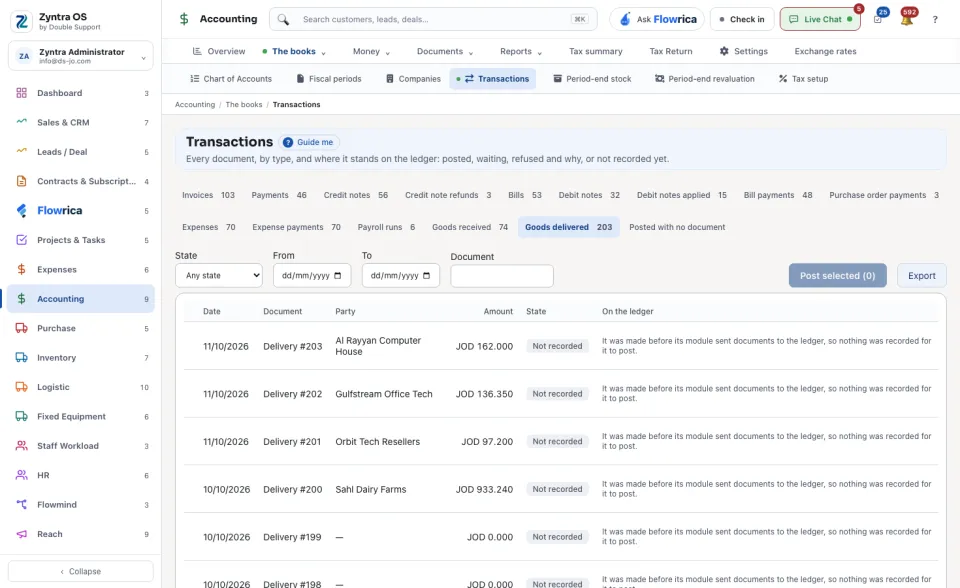Select the Payments 46 filter

pos(279,195)
